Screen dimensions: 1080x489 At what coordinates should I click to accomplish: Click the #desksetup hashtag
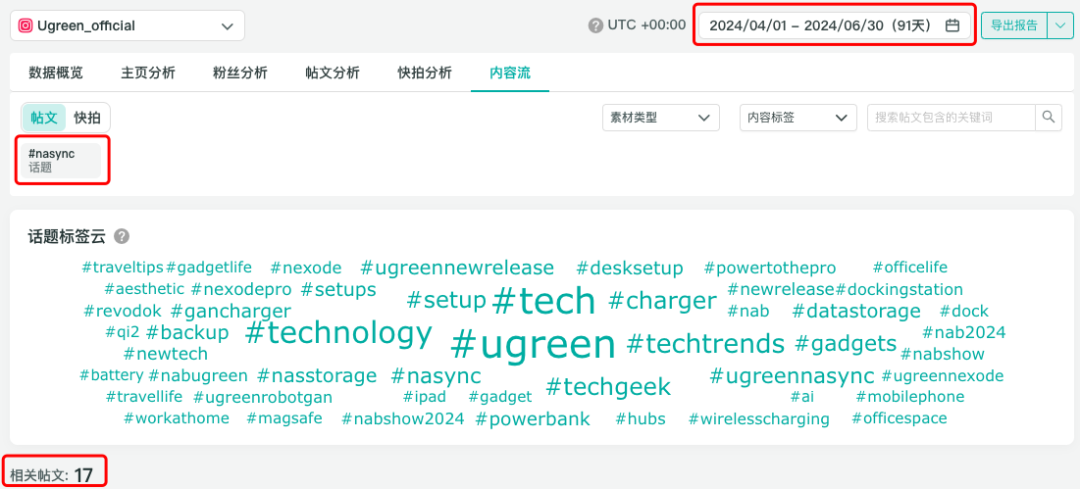(630, 268)
